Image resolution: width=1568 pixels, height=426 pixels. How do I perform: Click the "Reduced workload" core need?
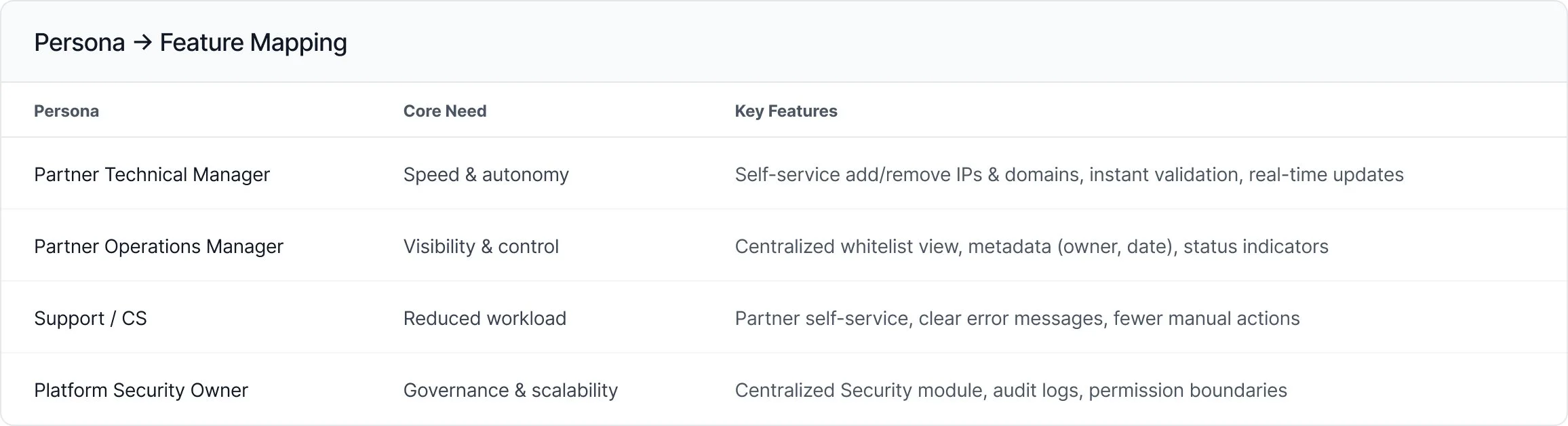tap(485, 319)
